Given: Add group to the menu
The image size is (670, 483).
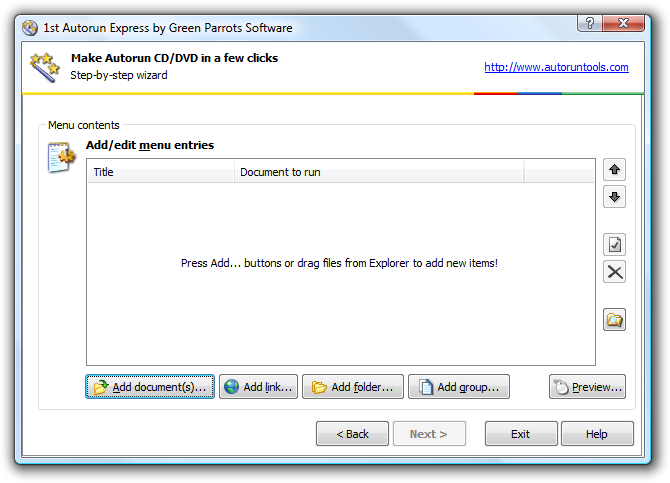Looking at the screenshot, I should click(x=458, y=387).
